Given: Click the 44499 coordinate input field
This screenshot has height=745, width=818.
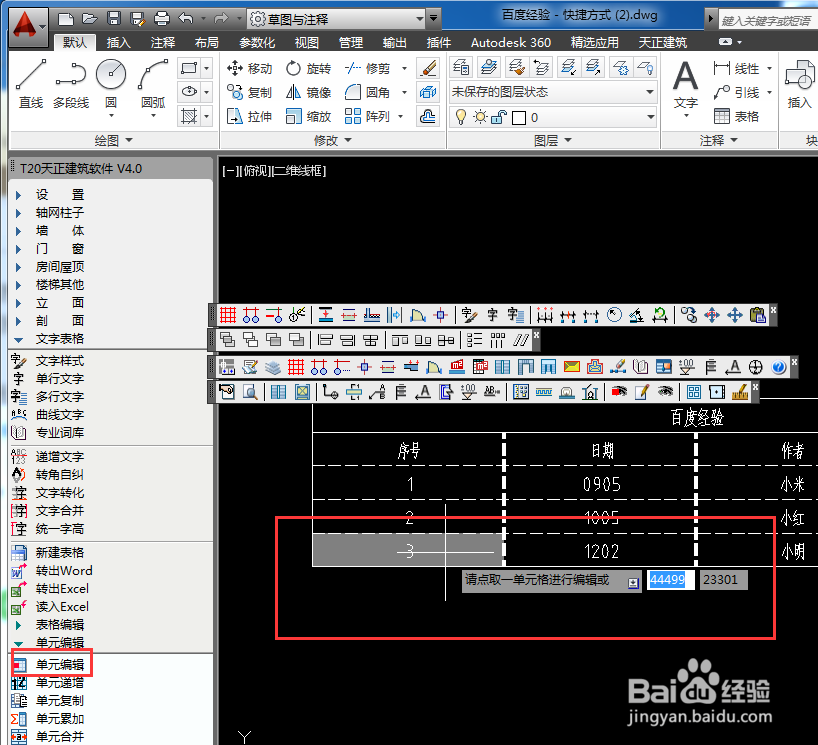Looking at the screenshot, I should tap(670, 580).
